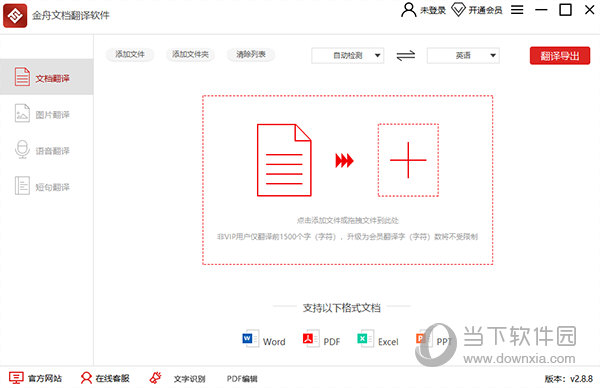Maximize the application window
Viewport: 600px width, 388px height.
pos(565,10)
